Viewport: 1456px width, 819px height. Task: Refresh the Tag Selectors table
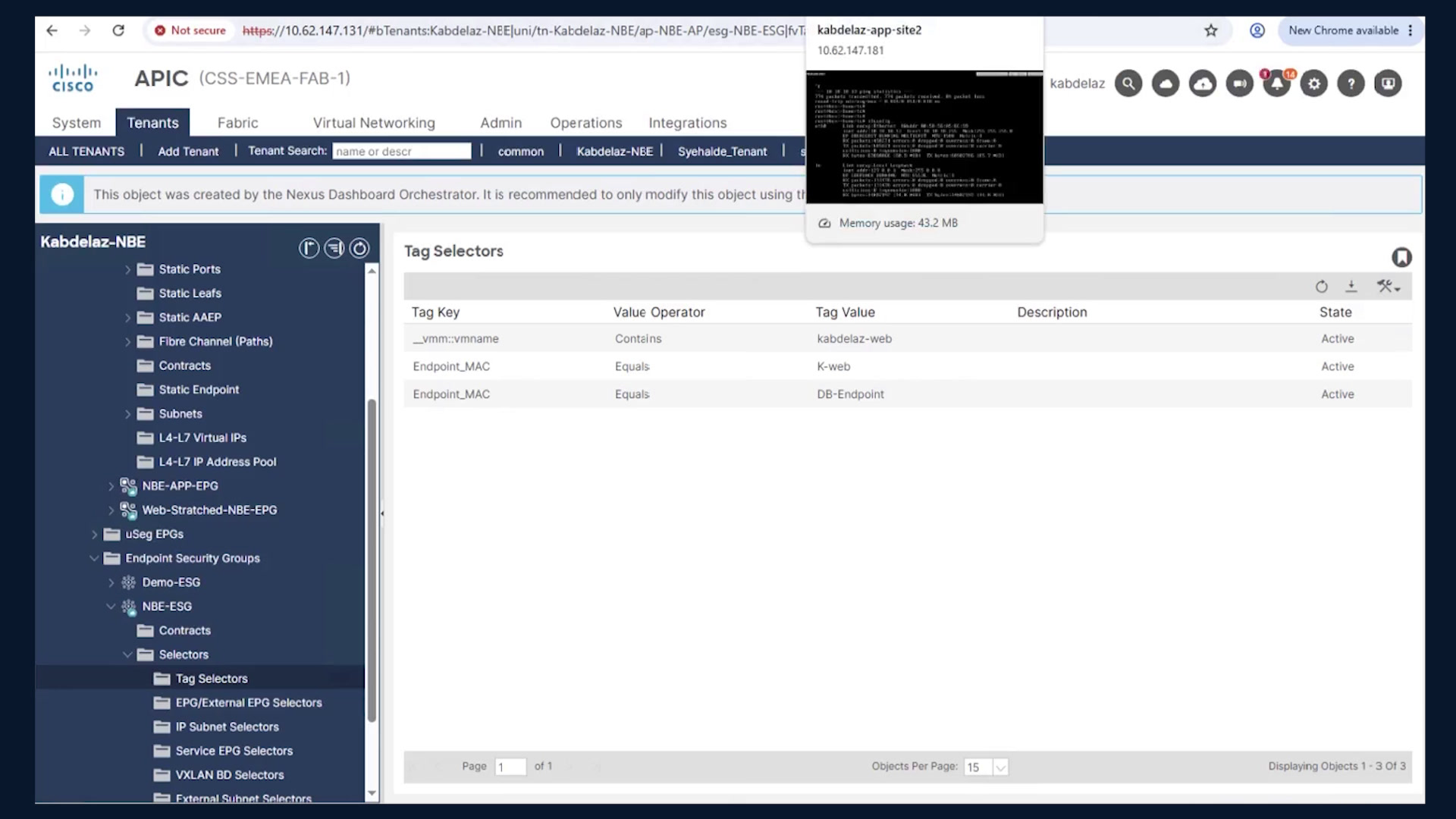click(1322, 287)
